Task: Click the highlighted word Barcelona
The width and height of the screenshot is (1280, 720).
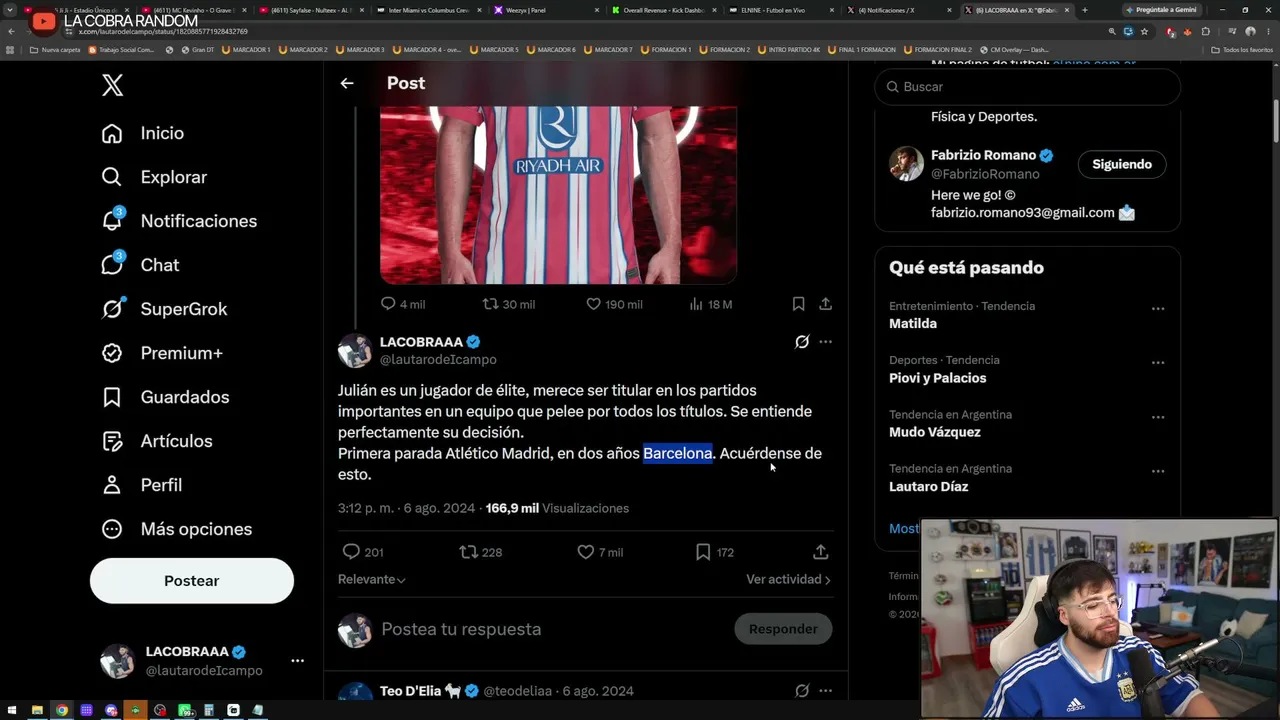Action: click(677, 453)
